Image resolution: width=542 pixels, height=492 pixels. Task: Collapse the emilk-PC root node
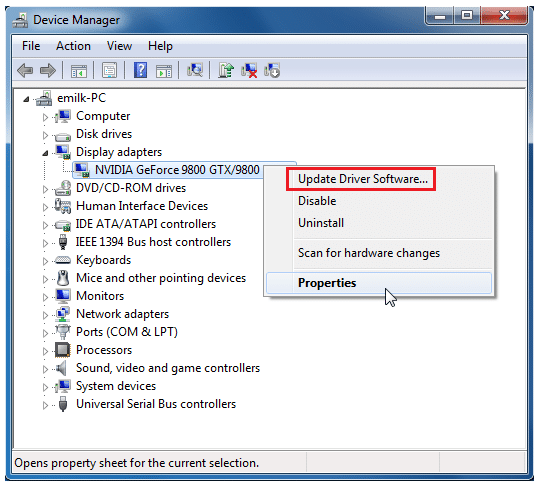click(26, 100)
